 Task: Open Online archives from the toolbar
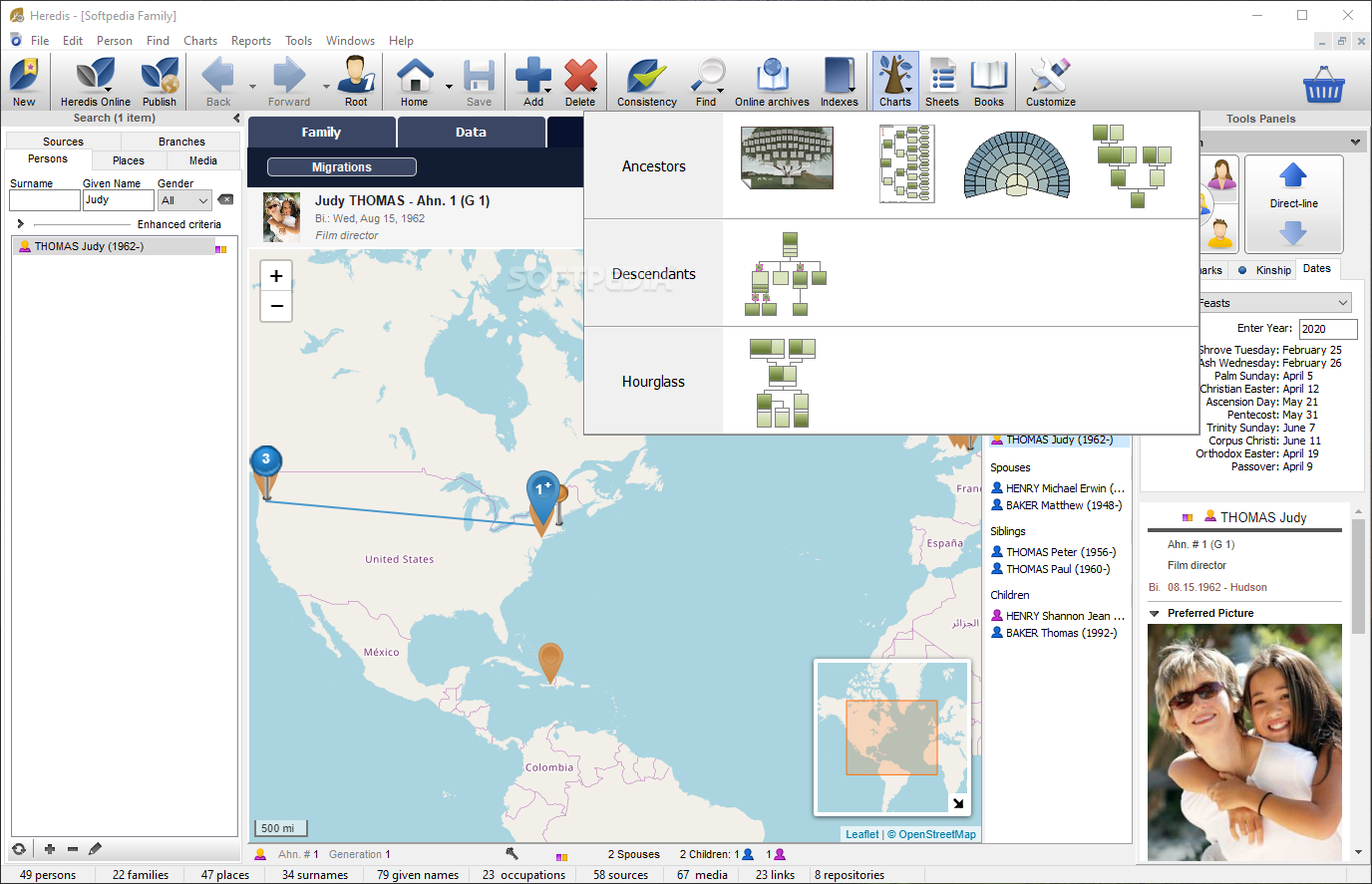pyautogui.click(x=772, y=82)
